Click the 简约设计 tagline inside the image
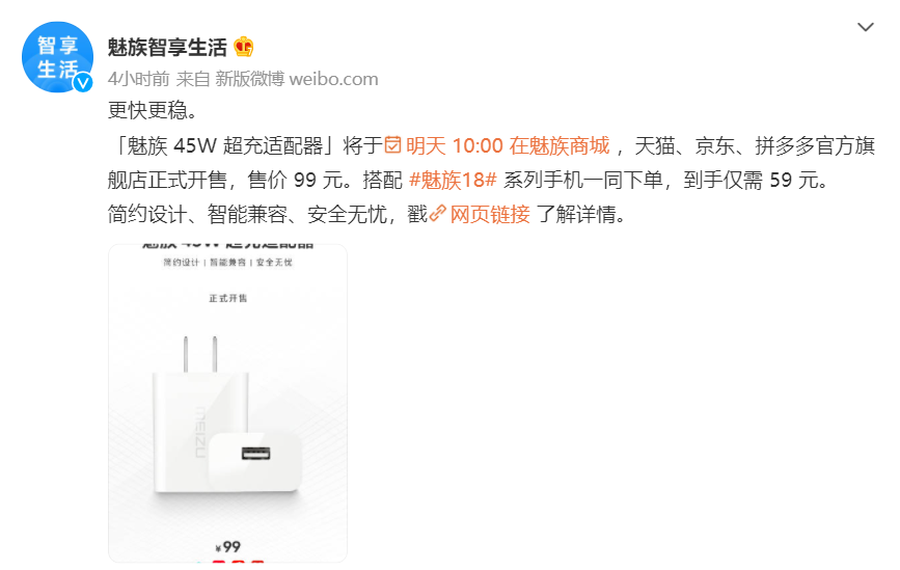Viewport: 900px width, 570px height. tap(181, 262)
